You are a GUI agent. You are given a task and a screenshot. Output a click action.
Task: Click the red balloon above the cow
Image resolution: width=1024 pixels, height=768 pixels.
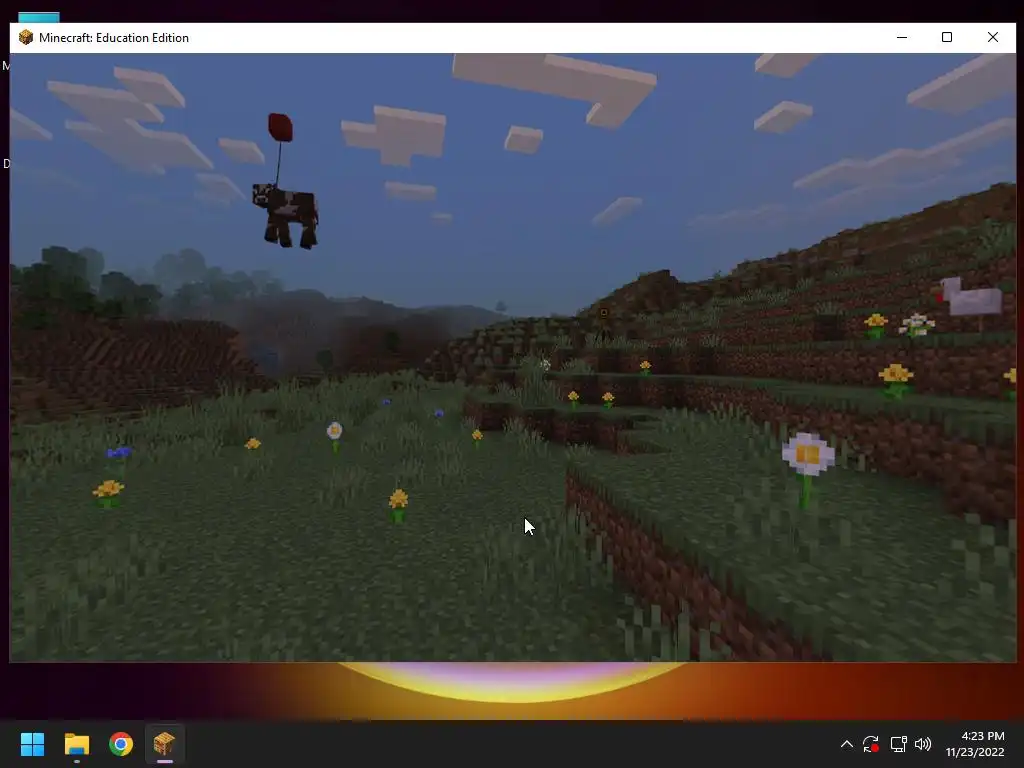tap(280, 127)
